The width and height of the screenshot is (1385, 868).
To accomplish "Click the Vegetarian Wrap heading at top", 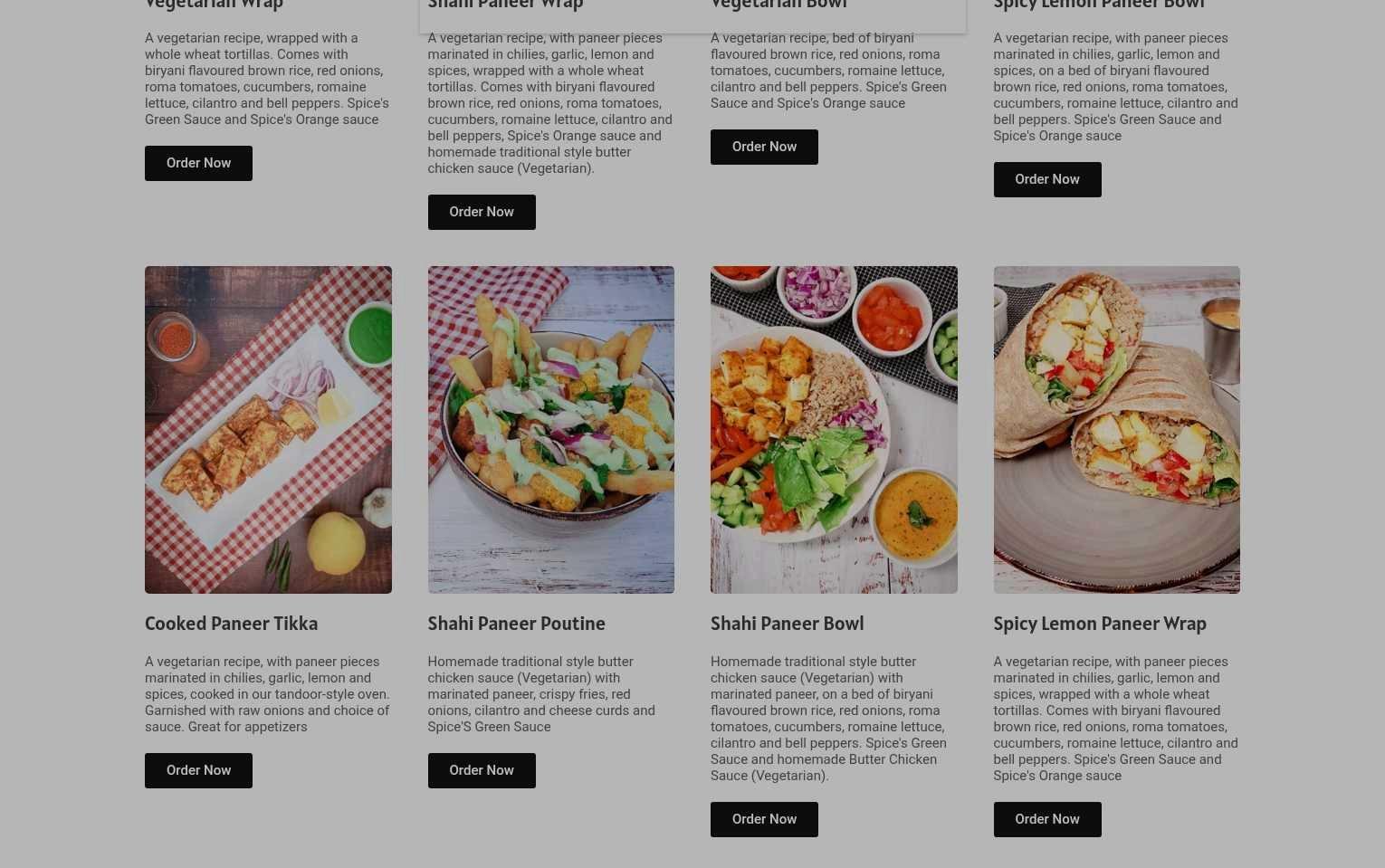I will click(x=215, y=5).
